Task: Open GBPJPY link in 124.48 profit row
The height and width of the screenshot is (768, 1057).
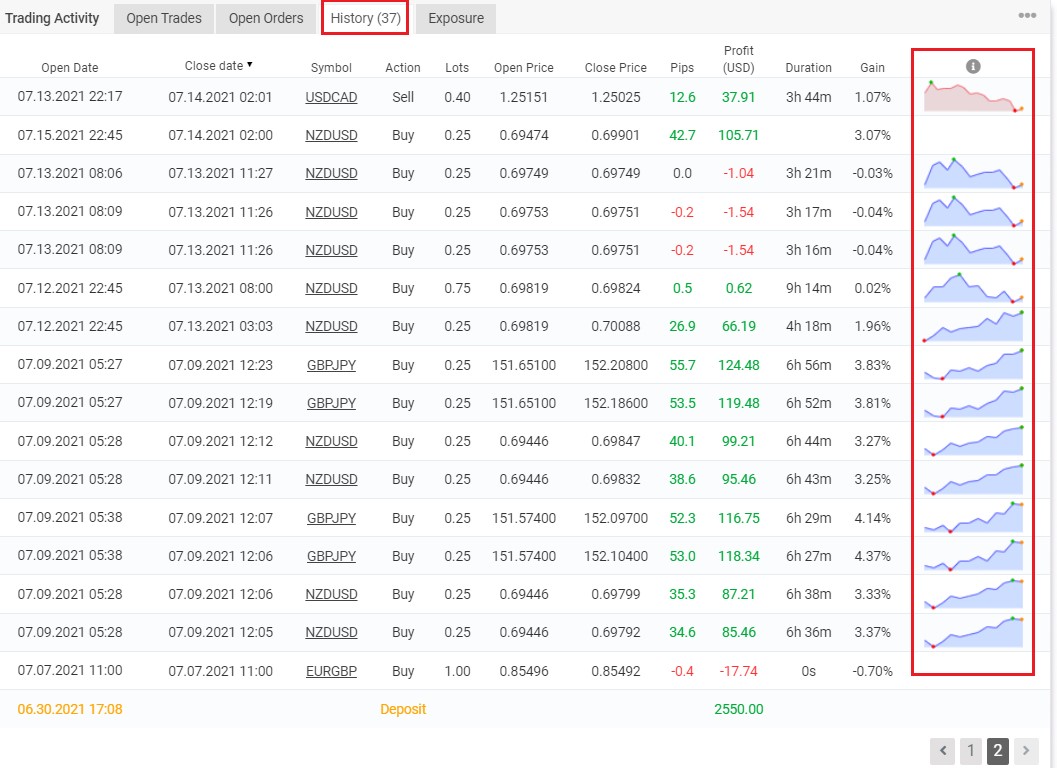Action: click(331, 365)
